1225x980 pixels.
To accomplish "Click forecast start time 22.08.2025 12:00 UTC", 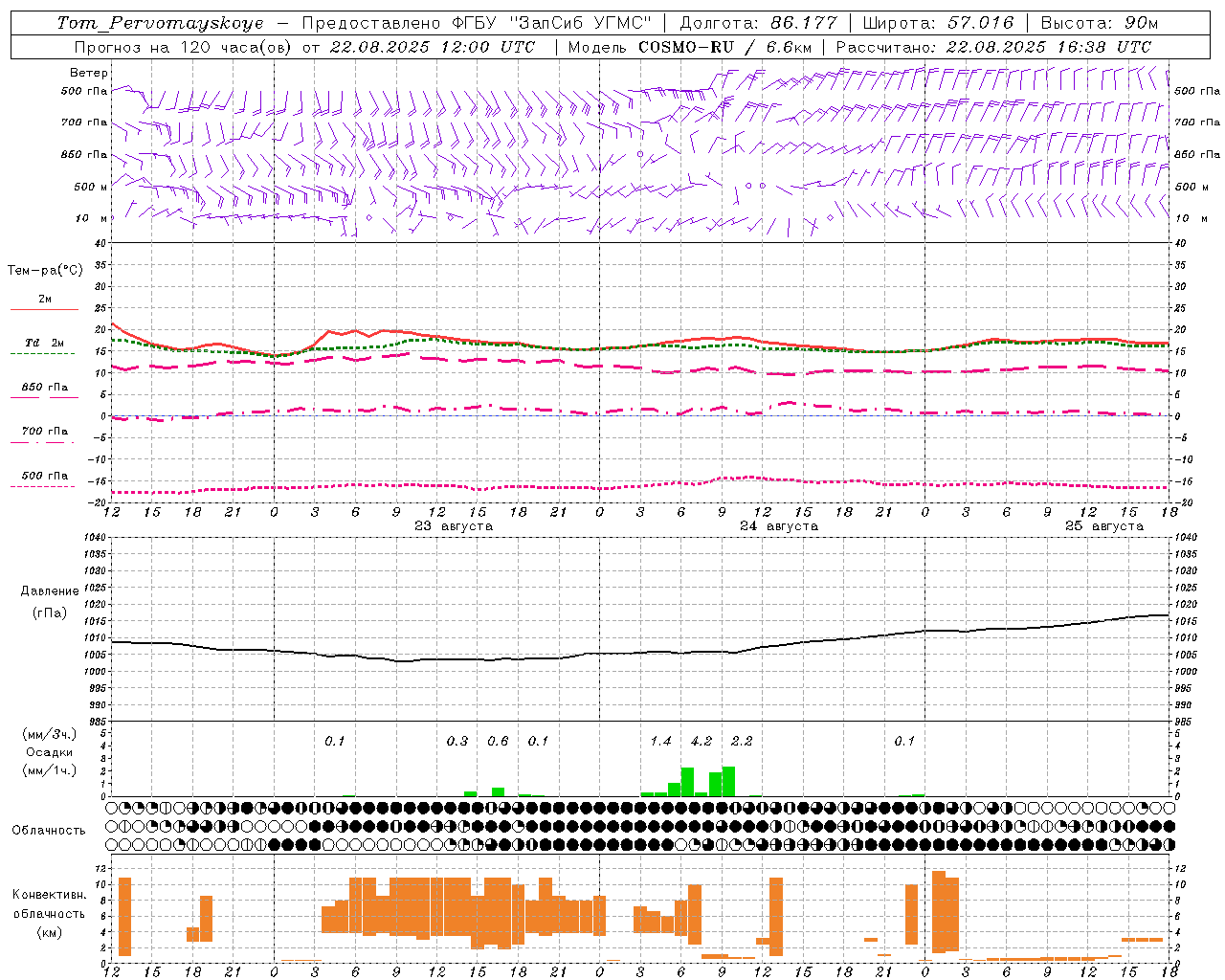I will tap(432, 47).
